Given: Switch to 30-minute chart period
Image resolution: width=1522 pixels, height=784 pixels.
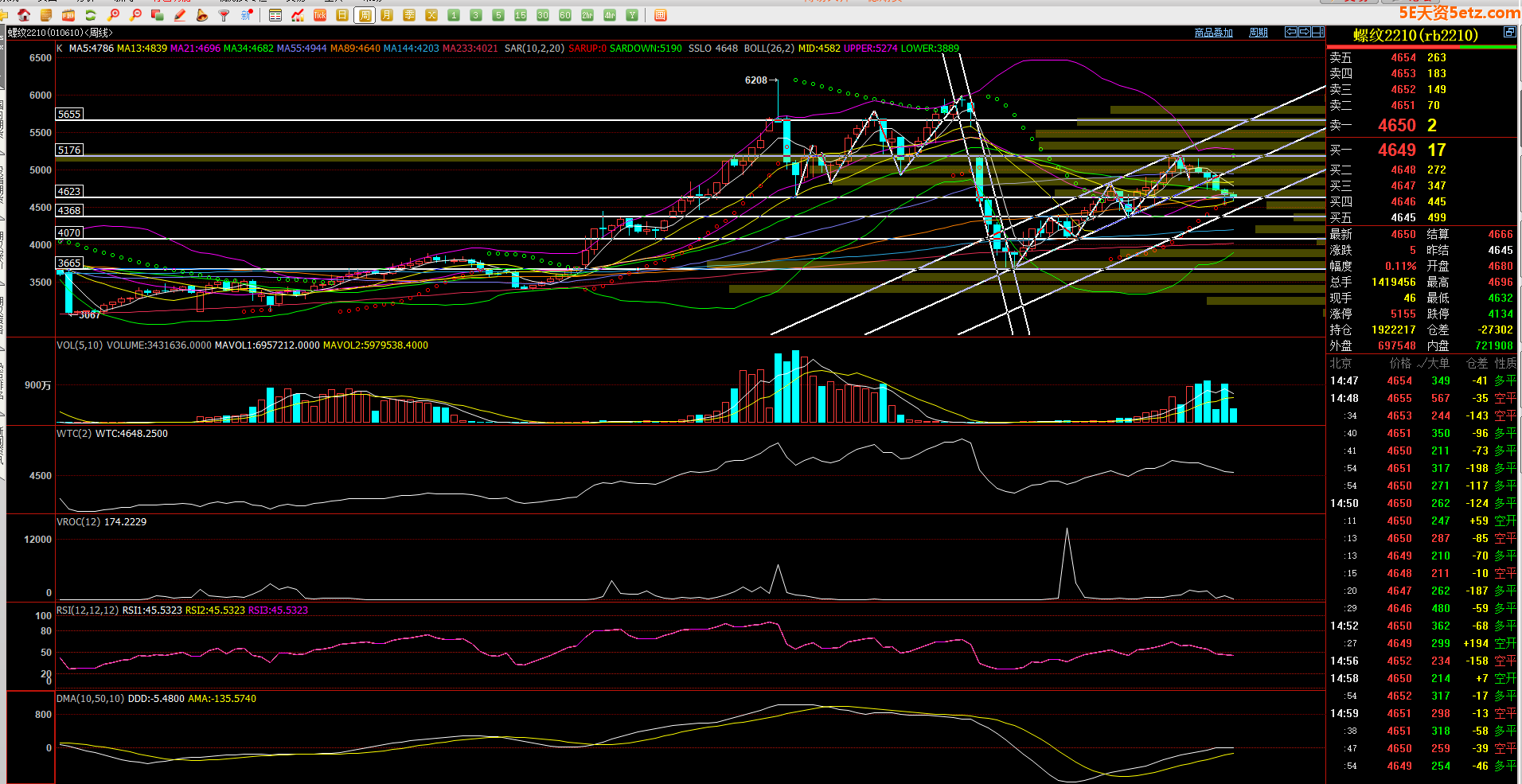Looking at the screenshot, I should [543, 15].
